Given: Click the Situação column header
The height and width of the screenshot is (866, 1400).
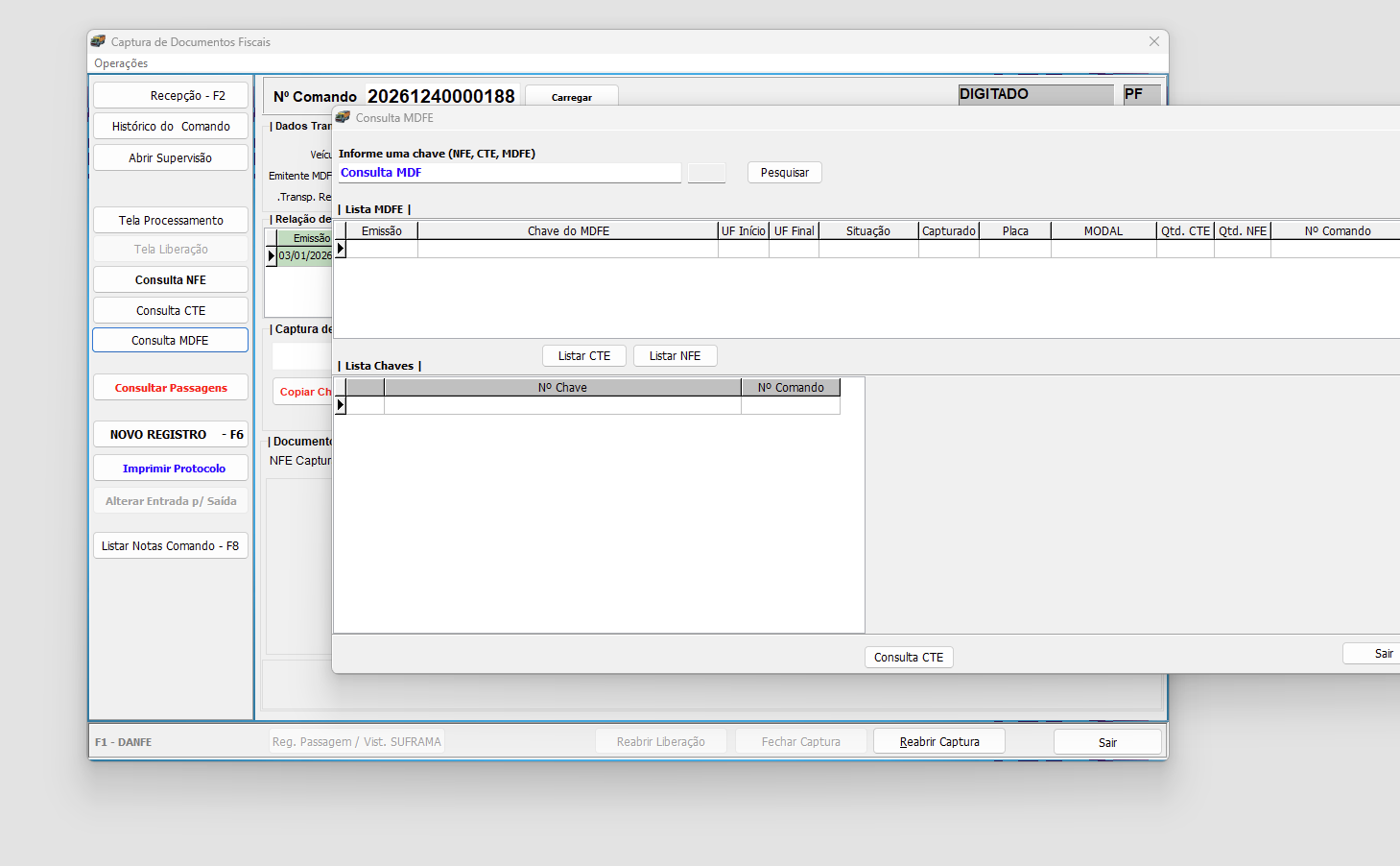Looking at the screenshot, I should [x=867, y=231].
